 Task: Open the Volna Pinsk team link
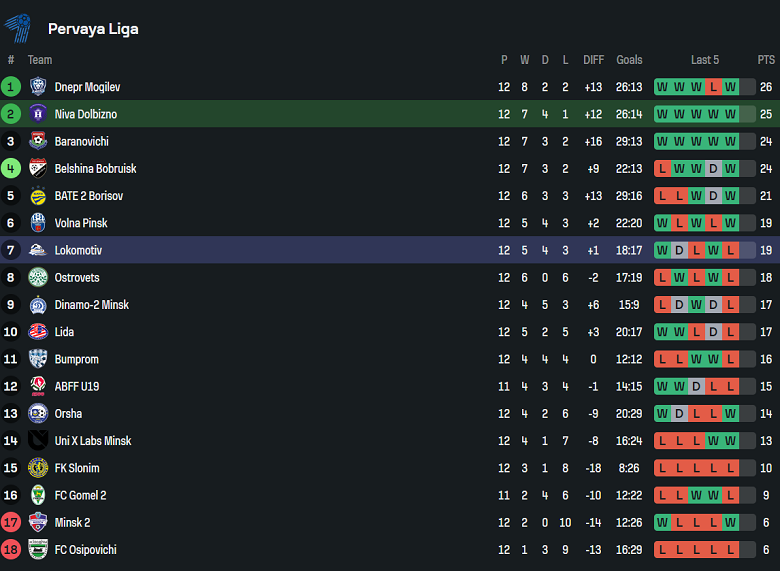click(81, 223)
